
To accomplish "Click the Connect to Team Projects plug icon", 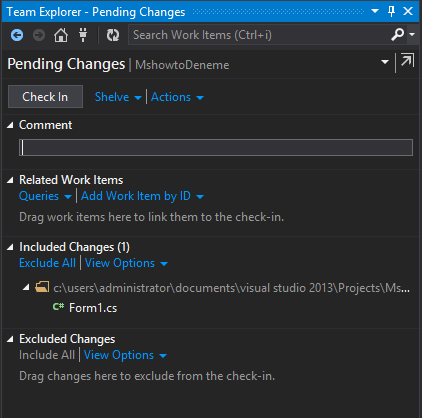I will point(83,35).
